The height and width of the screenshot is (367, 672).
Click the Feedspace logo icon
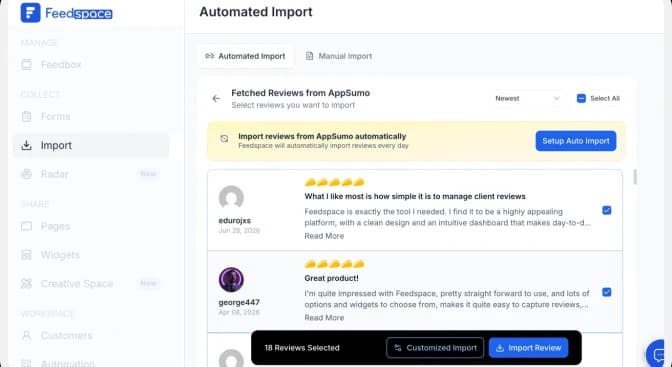(x=30, y=13)
